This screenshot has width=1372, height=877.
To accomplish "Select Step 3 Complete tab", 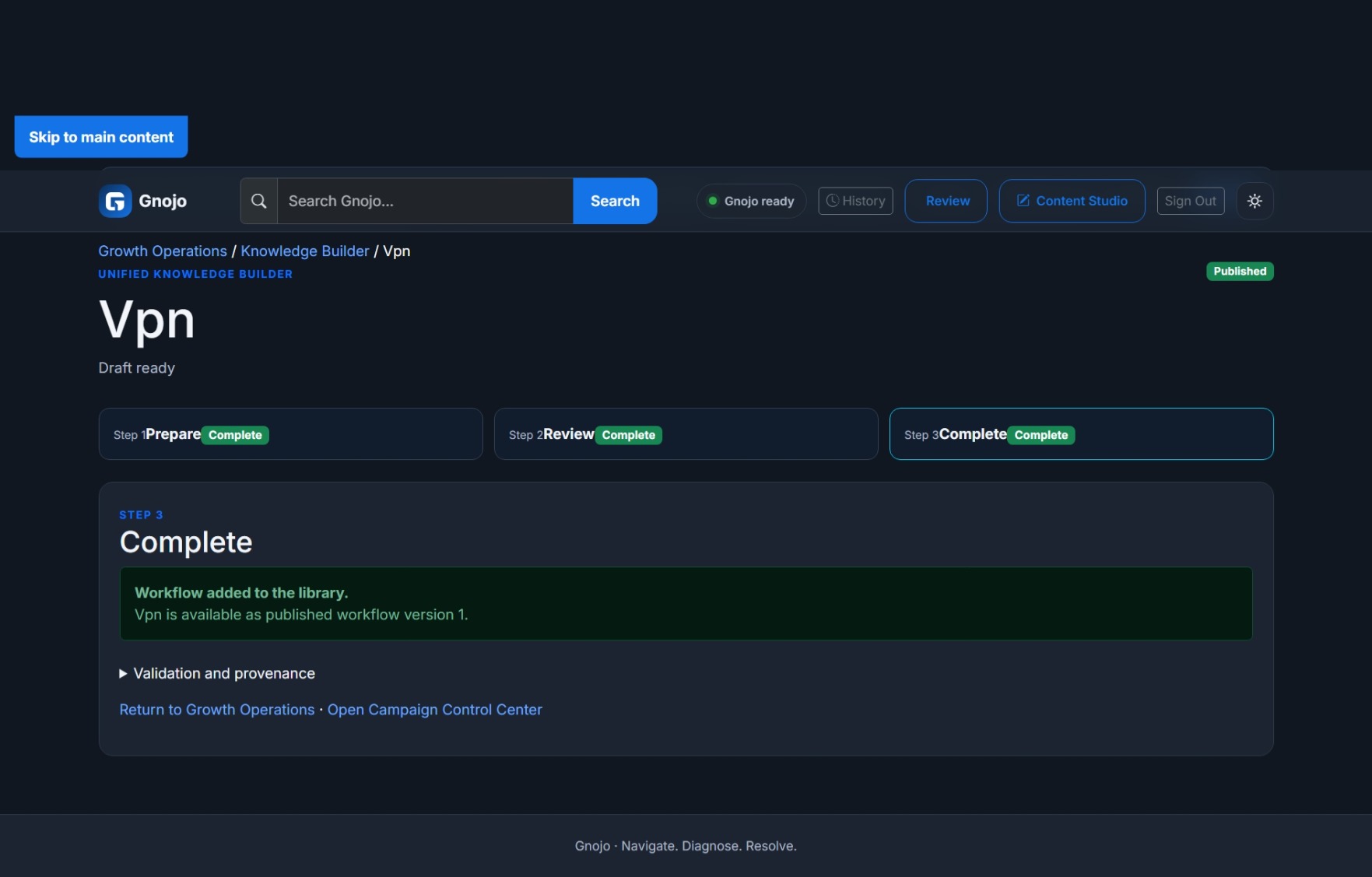I will pyautogui.click(x=1081, y=434).
